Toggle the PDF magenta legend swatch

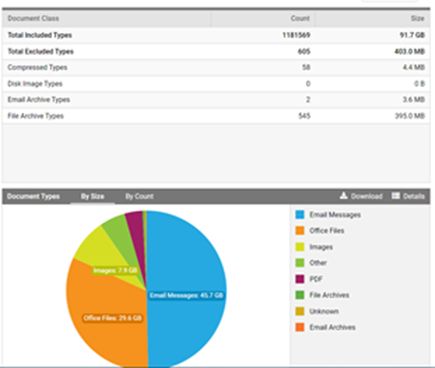(x=300, y=279)
